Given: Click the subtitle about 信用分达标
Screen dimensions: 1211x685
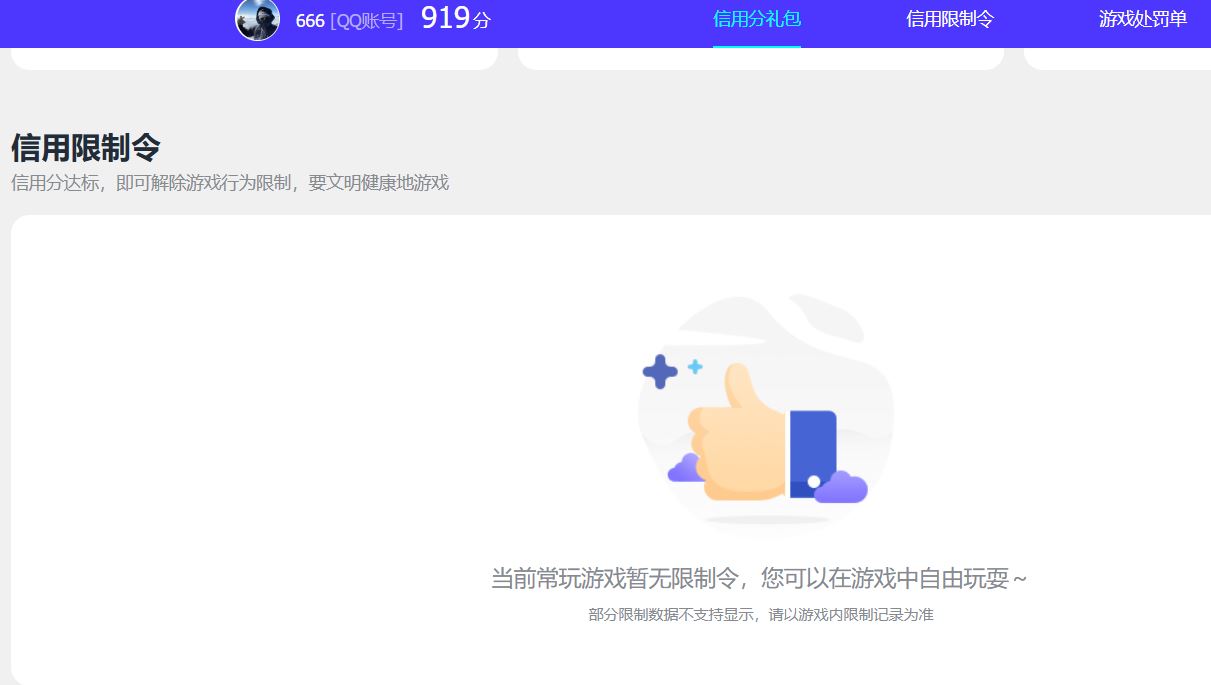Looking at the screenshot, I should [x=230, y=183].
